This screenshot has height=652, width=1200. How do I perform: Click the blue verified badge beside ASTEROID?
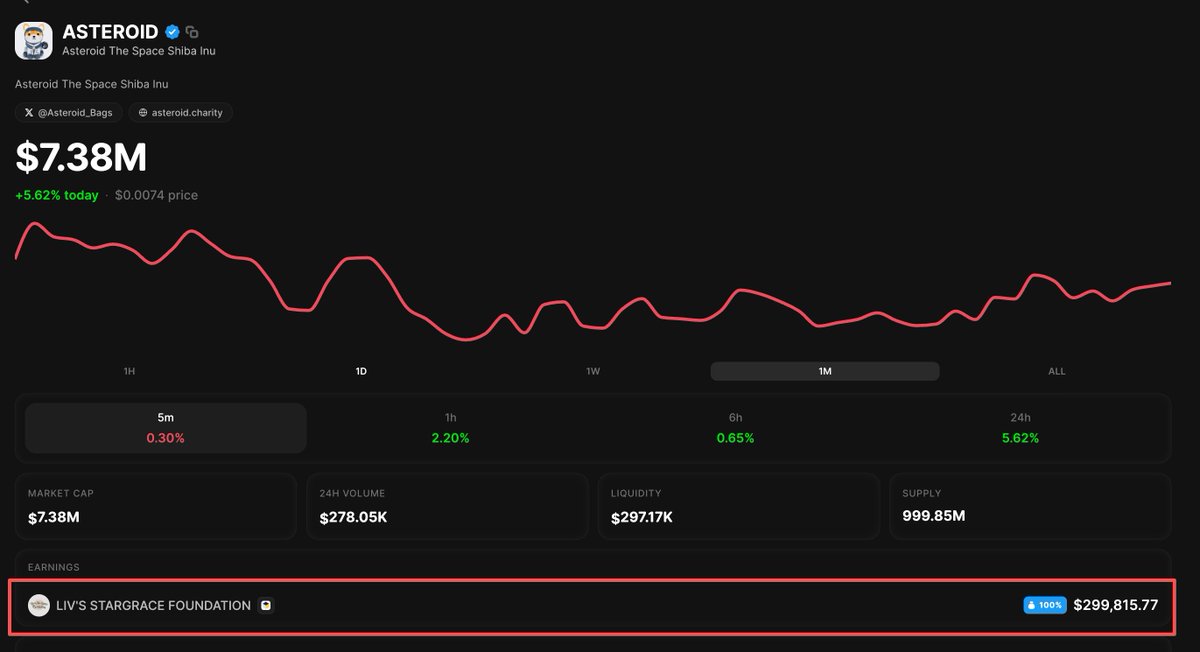click(172, 32)
